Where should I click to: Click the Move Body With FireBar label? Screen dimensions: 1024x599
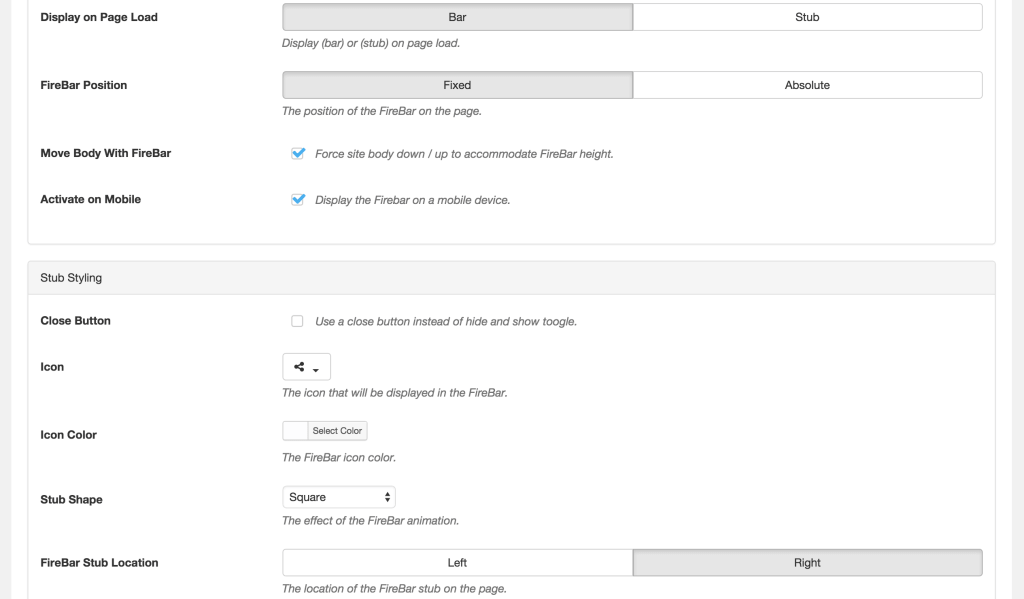(105, 153)
